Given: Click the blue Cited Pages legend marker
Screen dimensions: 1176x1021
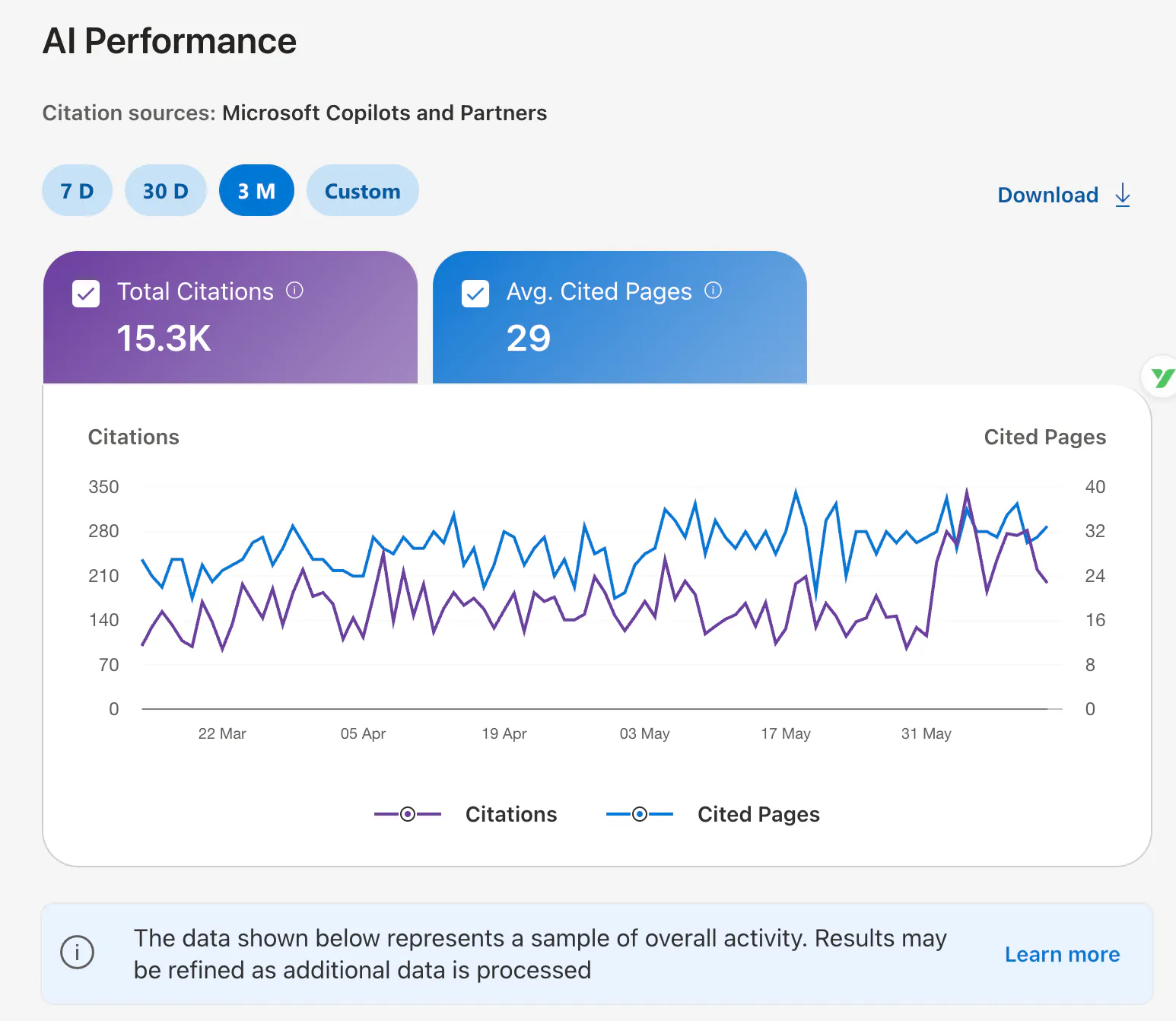Looking at the screenshot, I should click(640, 814).
